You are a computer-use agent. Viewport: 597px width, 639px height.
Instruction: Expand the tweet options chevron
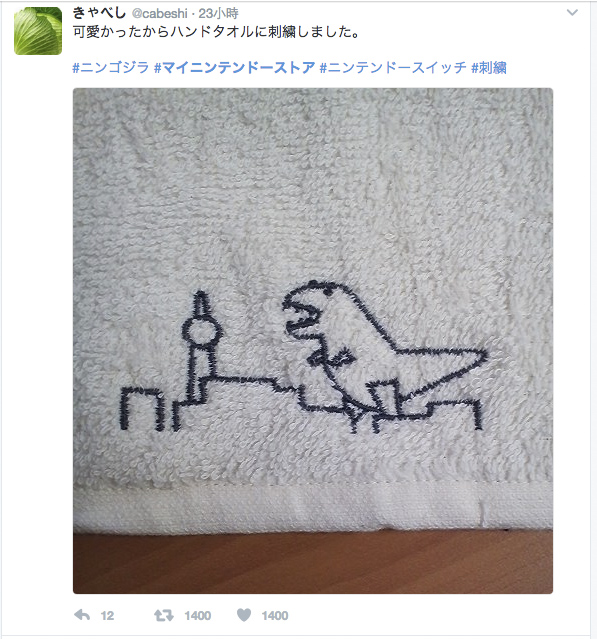pyautogui.click(x=572, y=13)
